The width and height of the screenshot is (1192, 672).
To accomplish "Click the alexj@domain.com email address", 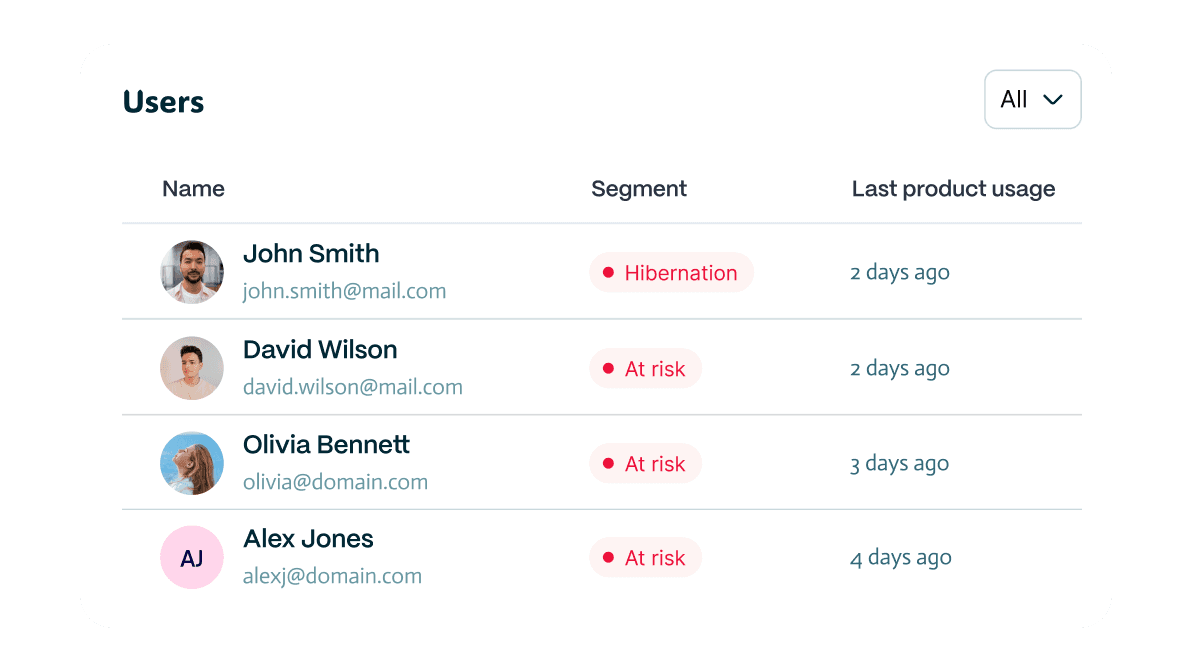I will point(332,577).
